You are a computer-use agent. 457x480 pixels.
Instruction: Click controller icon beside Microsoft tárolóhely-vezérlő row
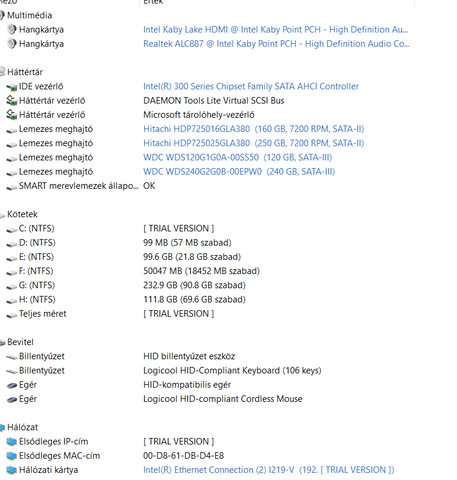(x=12, y=115)
